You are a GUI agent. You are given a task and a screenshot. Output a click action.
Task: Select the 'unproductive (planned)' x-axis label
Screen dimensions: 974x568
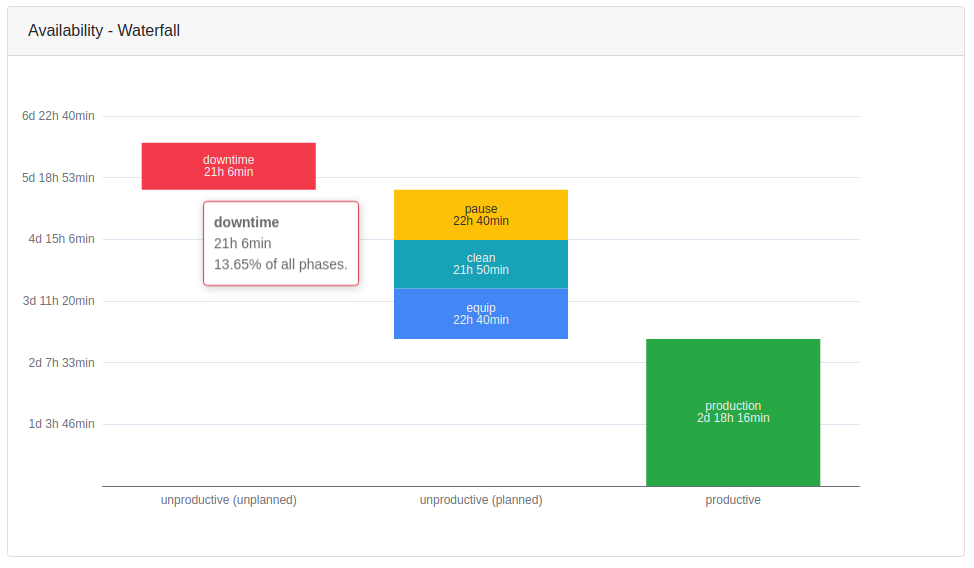click(x=480, y=500)
